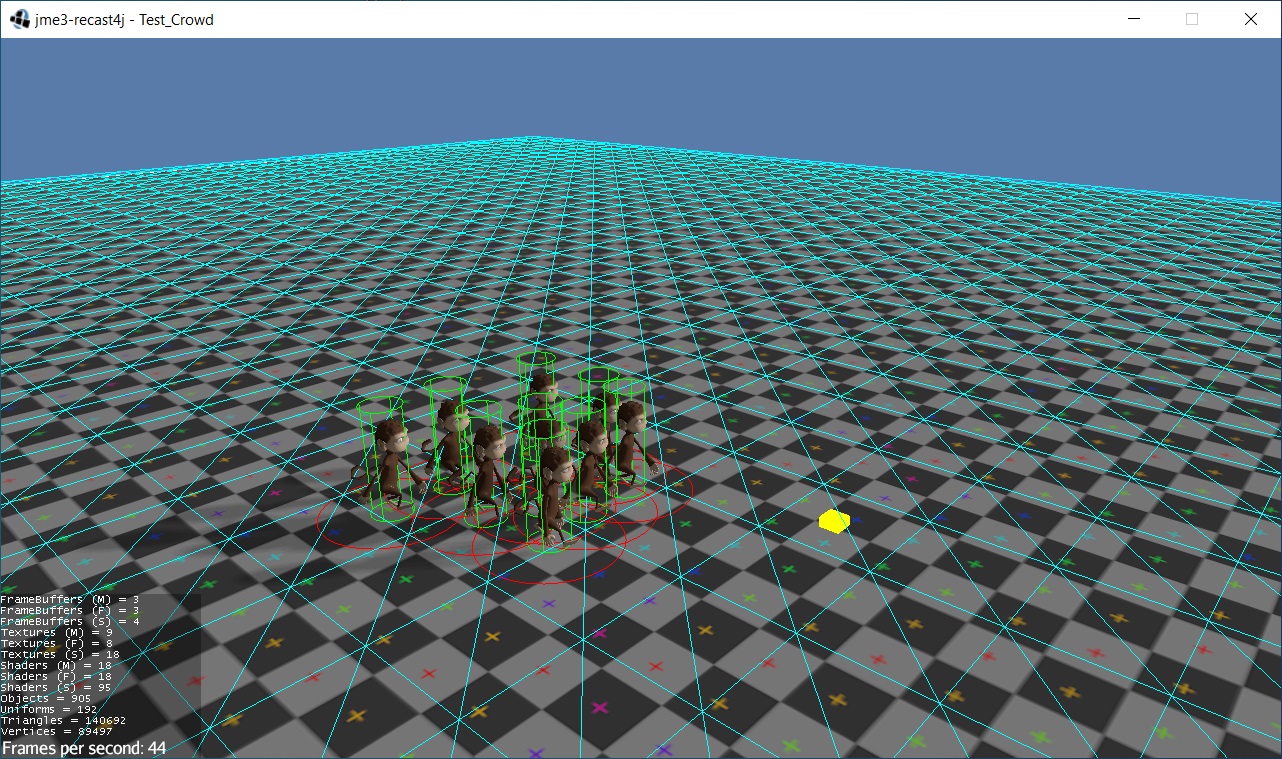Click the "Shaders (M) = 18" stat line

(x=56, y=666)
